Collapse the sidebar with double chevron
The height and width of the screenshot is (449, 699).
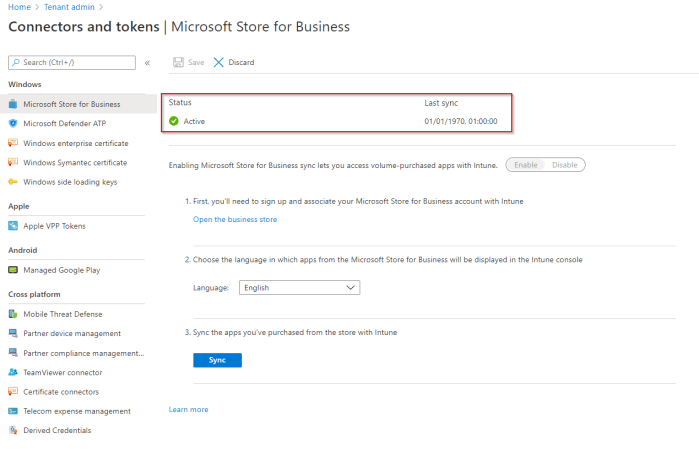(x=147, y=63)
